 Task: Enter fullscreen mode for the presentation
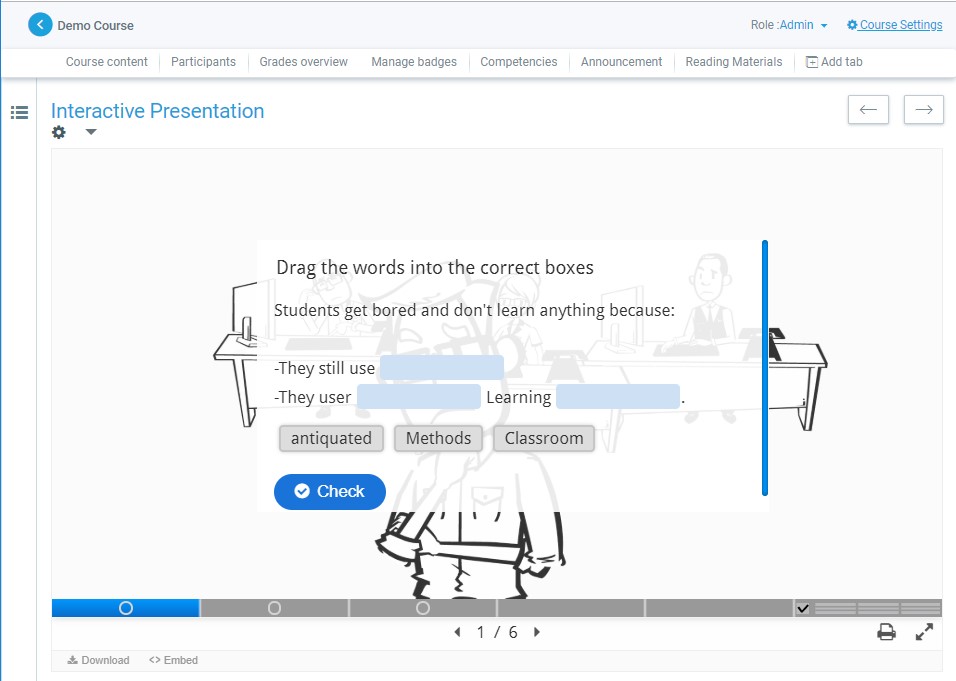tap(924, 632)
